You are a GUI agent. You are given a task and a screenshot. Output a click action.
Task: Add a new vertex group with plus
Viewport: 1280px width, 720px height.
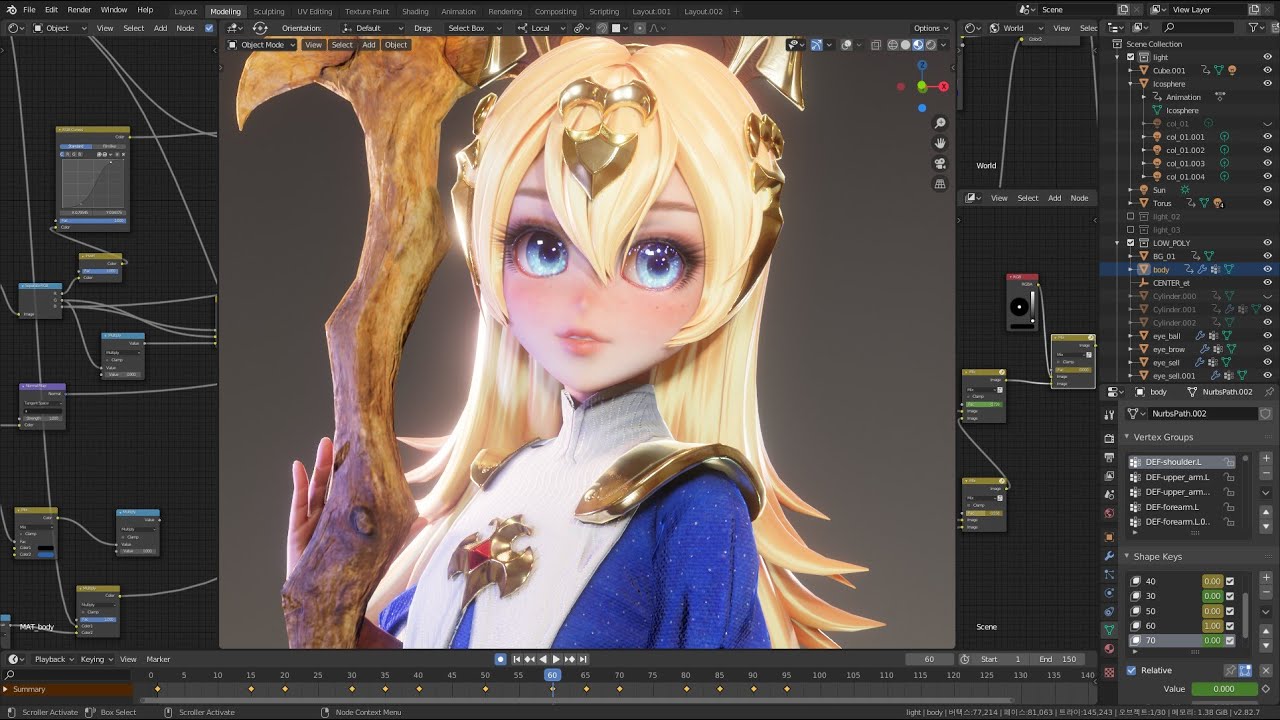[x=1266, y=458]
